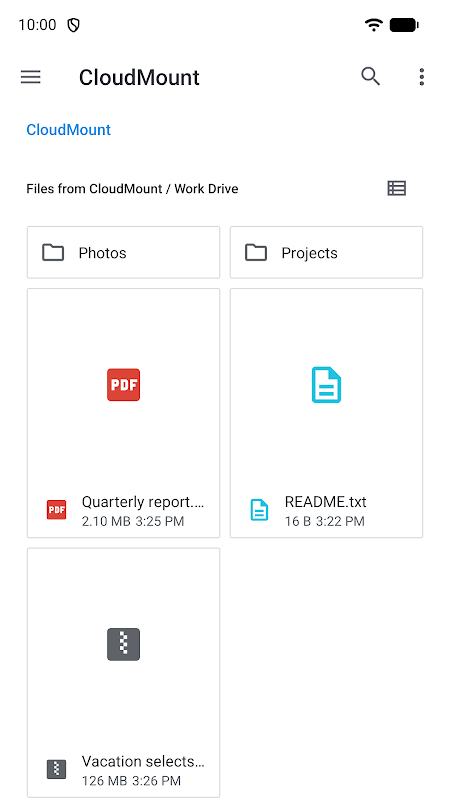Tap the search magnifier icon

pos(371,77)
